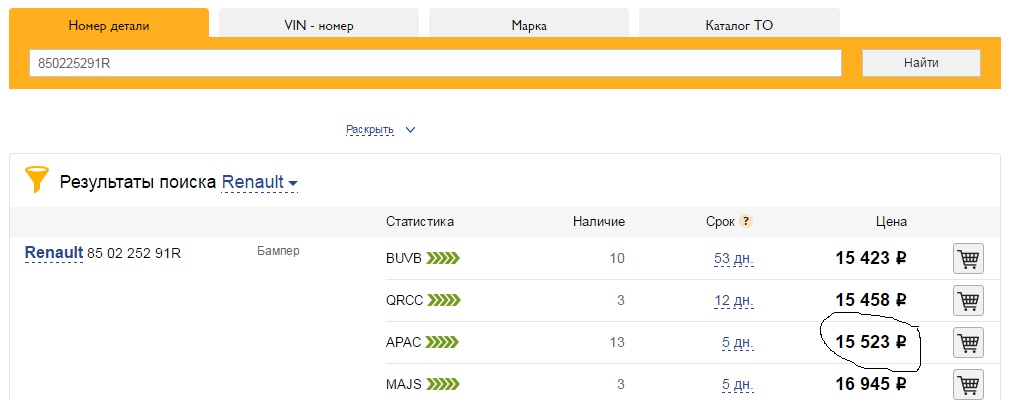This screenshot has height=400, width=1027.
Task: Switch to the VIN - номер tab
Action: tap(318, 25)
